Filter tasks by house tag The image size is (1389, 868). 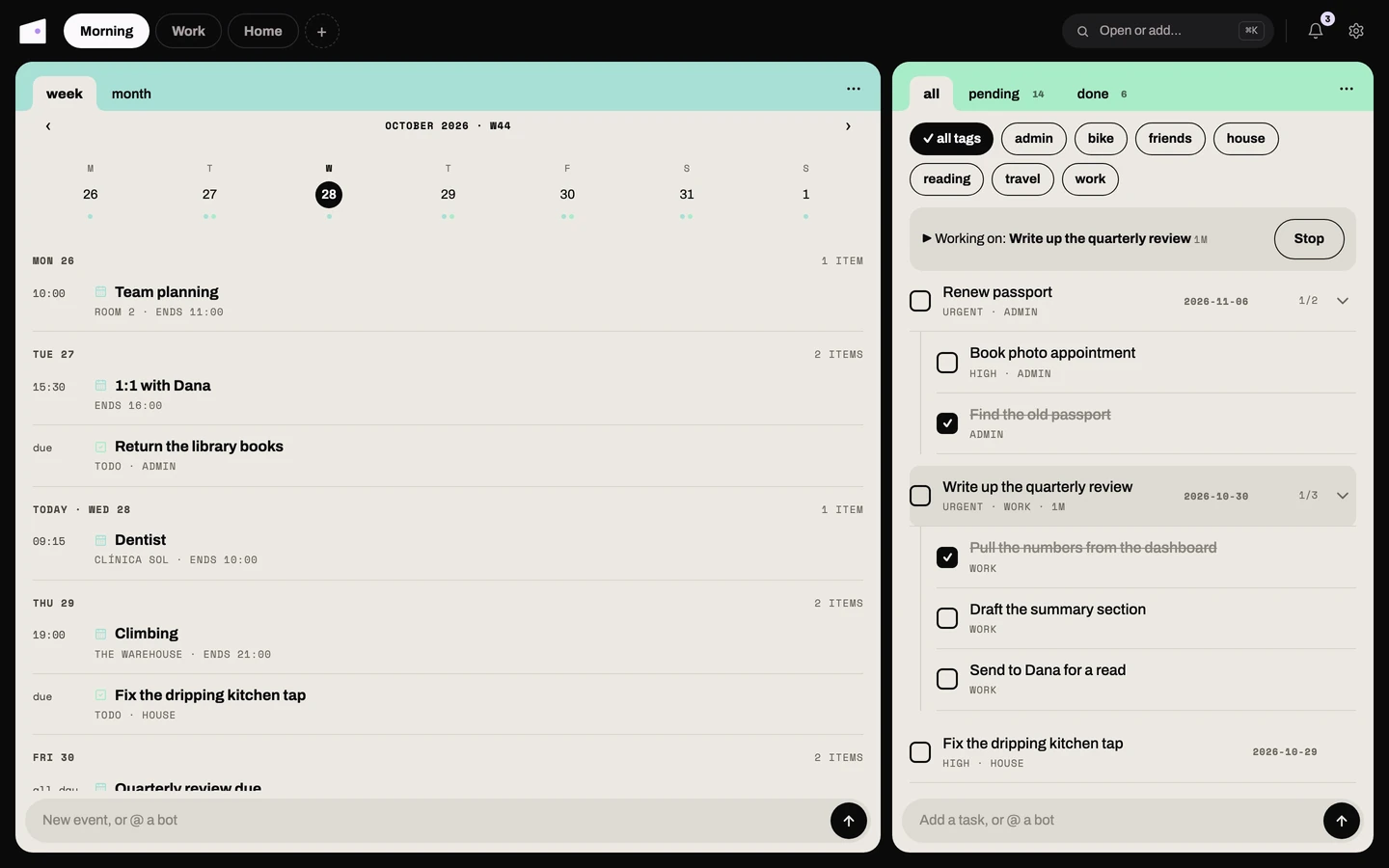pos(1245,139)
